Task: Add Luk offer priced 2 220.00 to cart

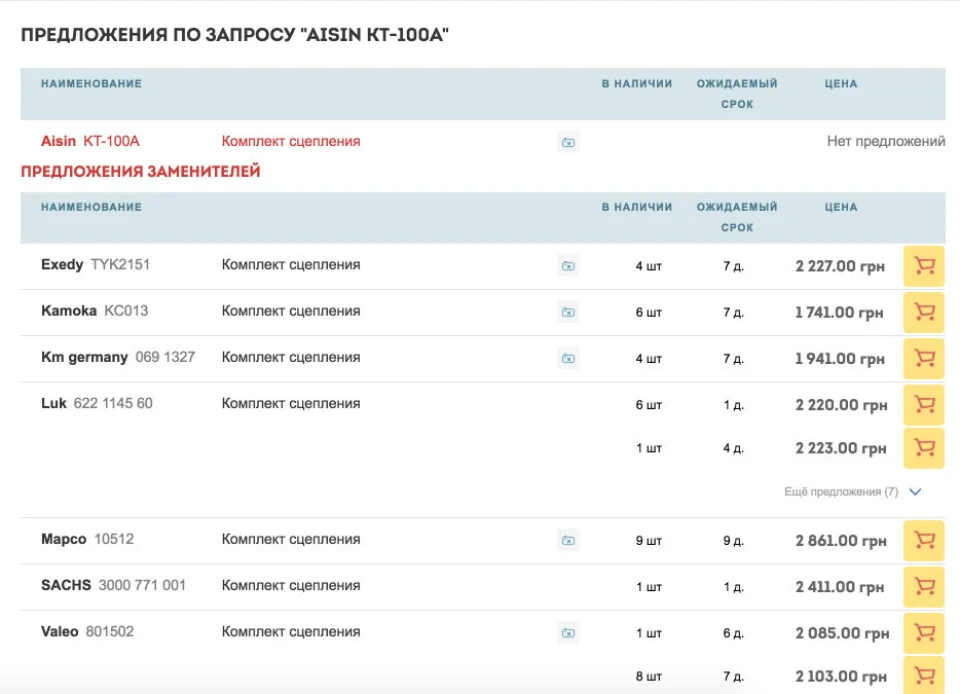Action: (924, 405)
